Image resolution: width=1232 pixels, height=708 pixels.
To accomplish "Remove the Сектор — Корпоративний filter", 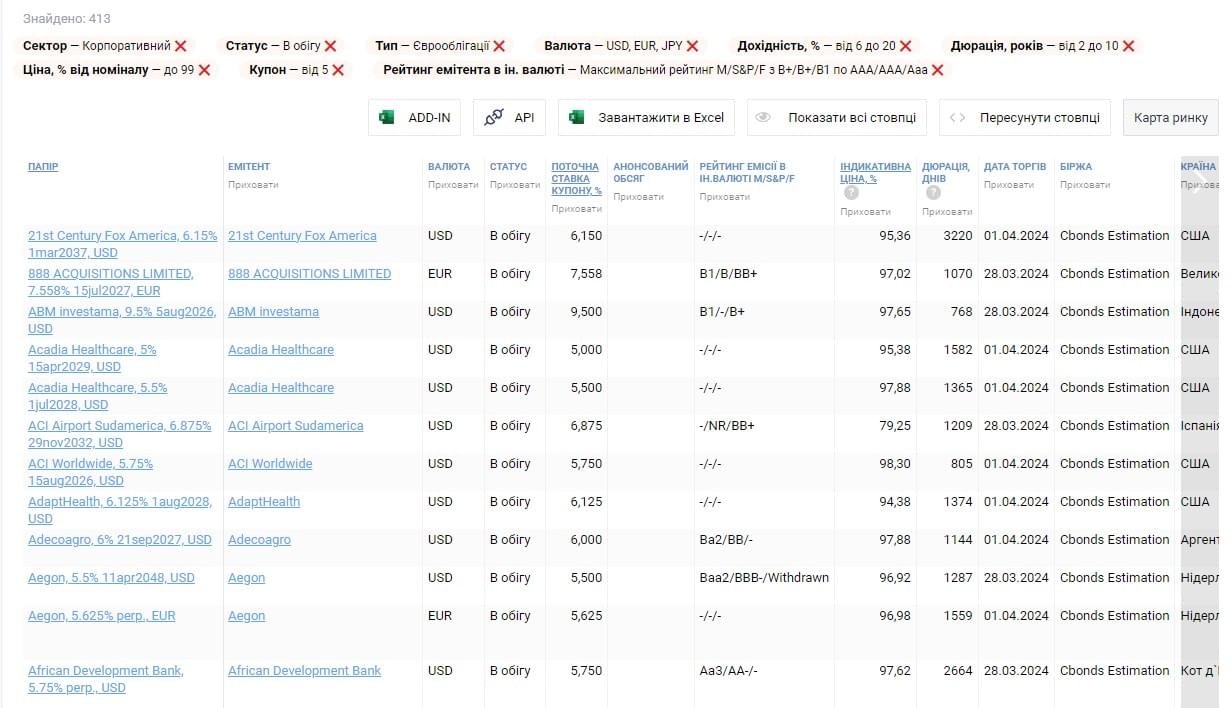I will (x=180, y=46).
